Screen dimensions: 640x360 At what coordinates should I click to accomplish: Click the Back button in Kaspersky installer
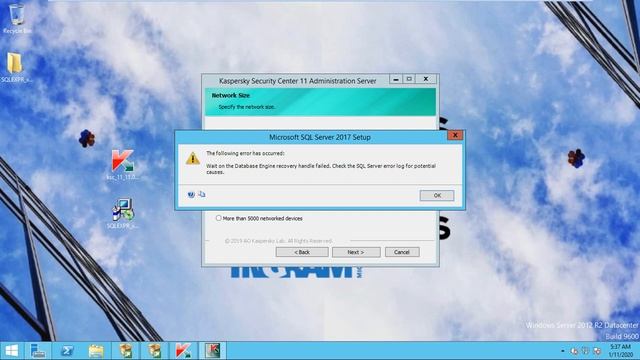[302, 252]
